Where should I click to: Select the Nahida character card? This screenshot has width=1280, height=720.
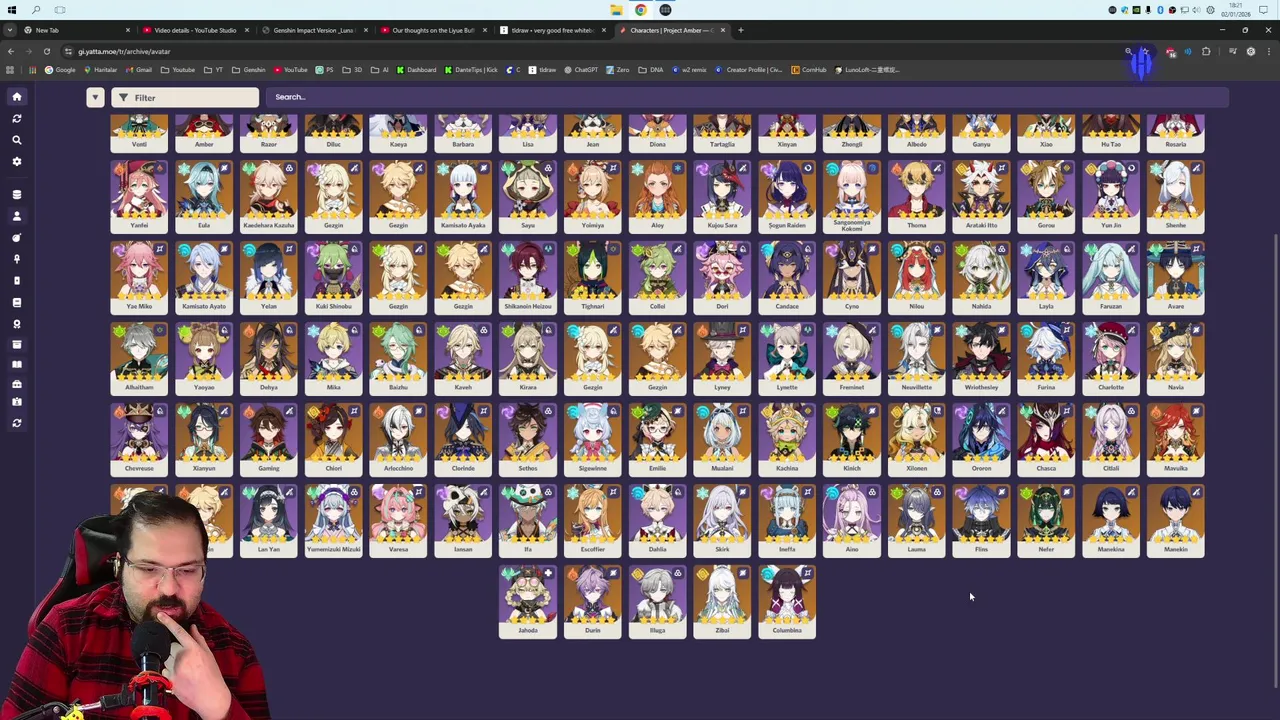pyautogui.click(x=981, y=277)
